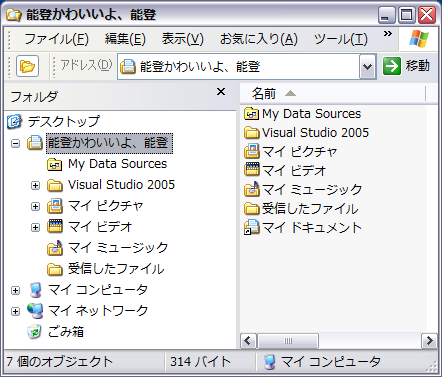Click the Folders toolbar button icon
This screenshot has width=442, height=377.
(x=27, y=66)
